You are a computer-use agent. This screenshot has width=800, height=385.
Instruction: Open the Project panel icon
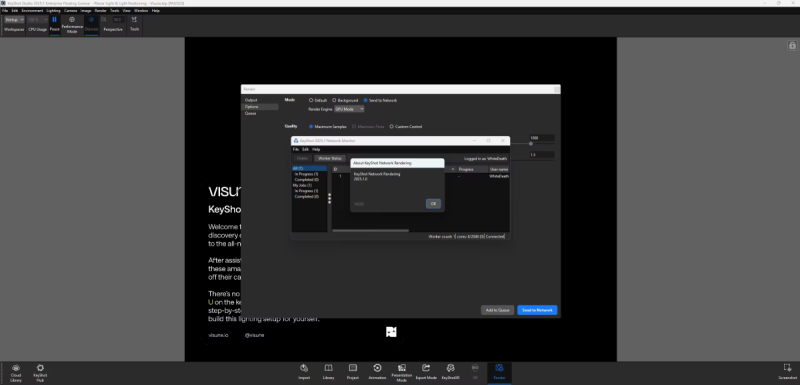tap(353, 368)
